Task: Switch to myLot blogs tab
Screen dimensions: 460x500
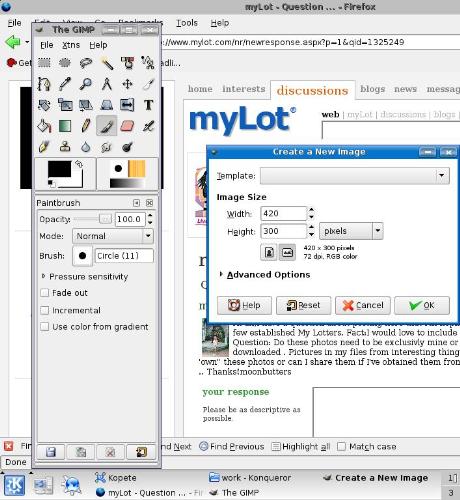Action: pos(373,89)
